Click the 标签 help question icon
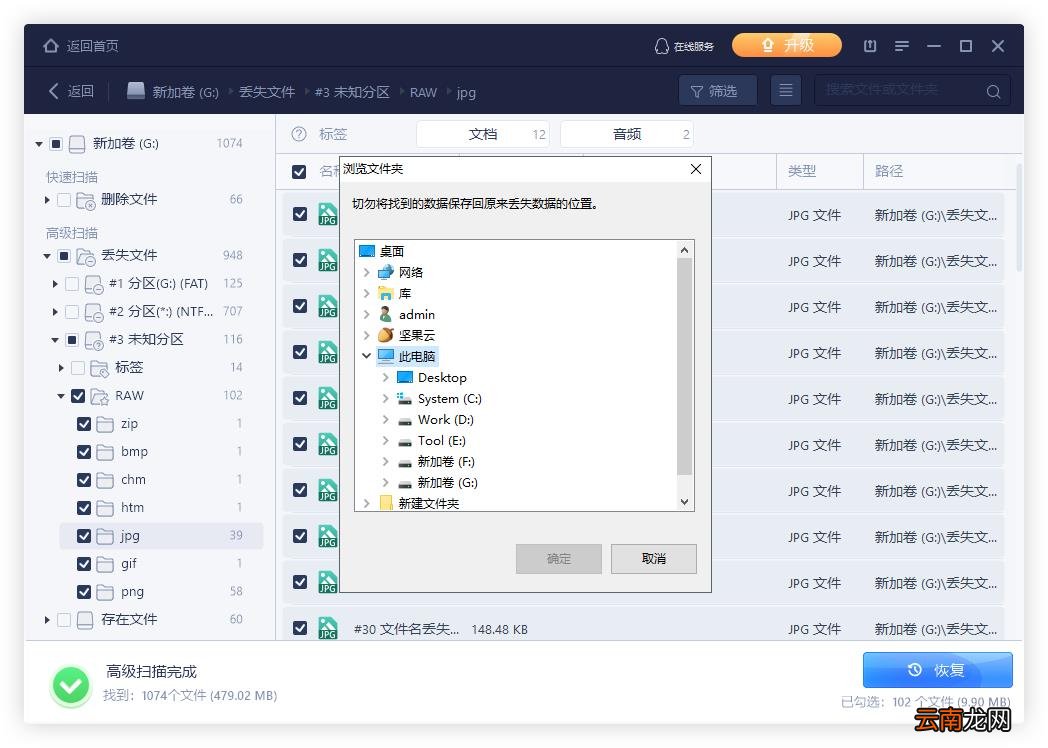 pyautogui.click(x=299, y=134)
